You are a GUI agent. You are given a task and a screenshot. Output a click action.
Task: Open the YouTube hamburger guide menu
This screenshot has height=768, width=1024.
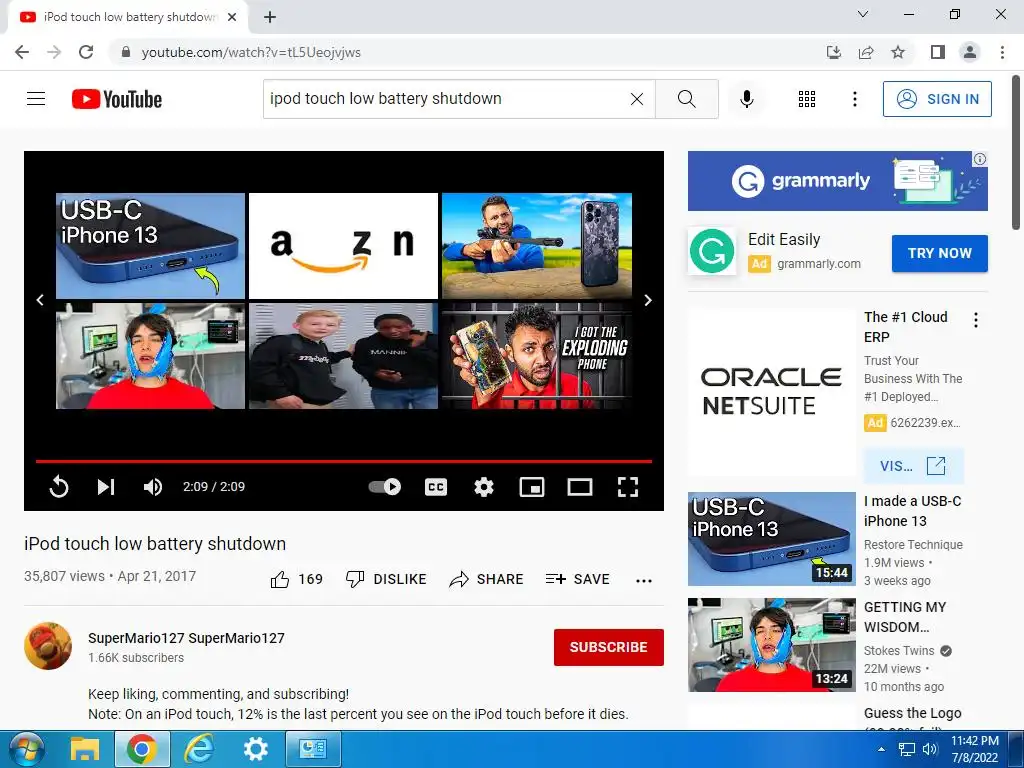(x=36, y=99)
